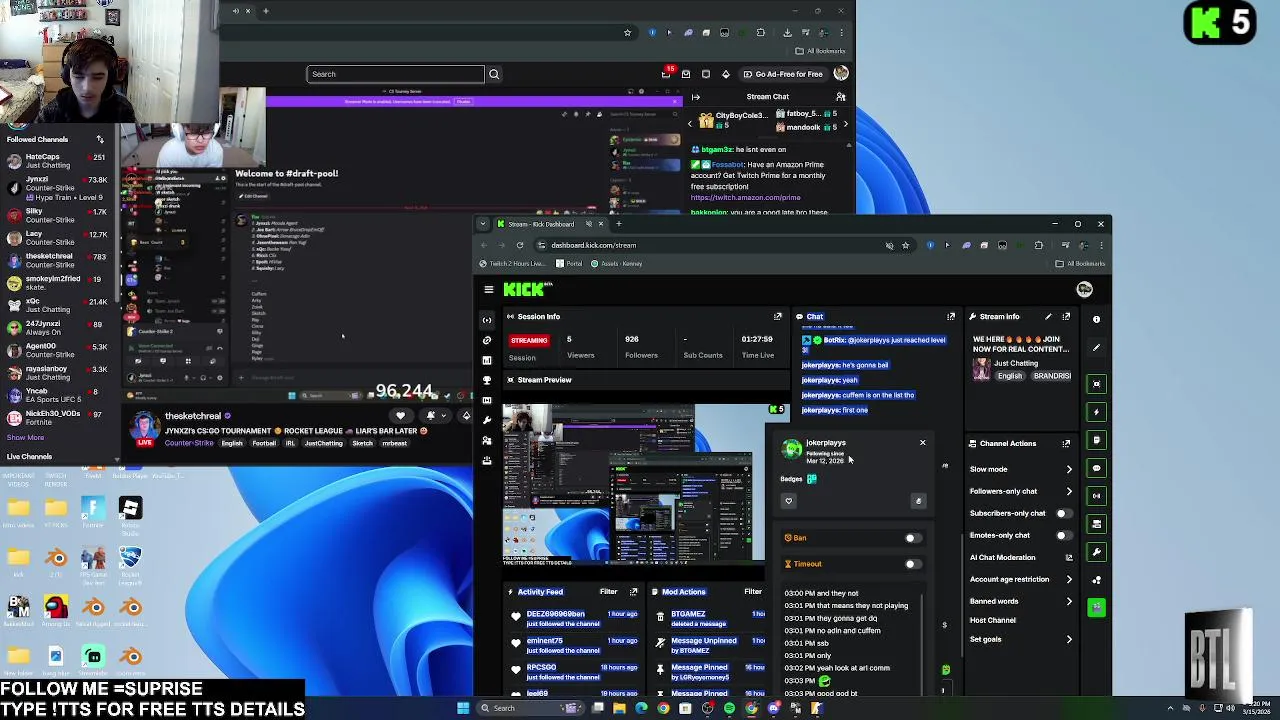Viewport: 1280px width, 720px height.
Task: Pop out the Activity Feed panel
Action: coord(633,591)
